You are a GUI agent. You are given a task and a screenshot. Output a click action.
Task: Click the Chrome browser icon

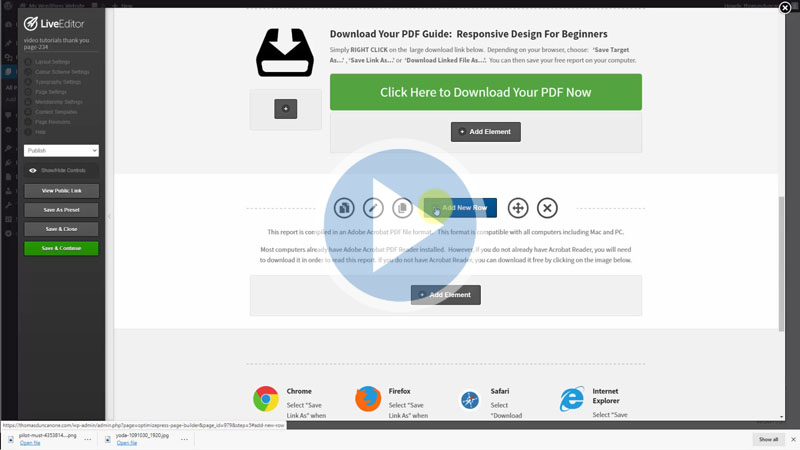[x=266, y=399]
